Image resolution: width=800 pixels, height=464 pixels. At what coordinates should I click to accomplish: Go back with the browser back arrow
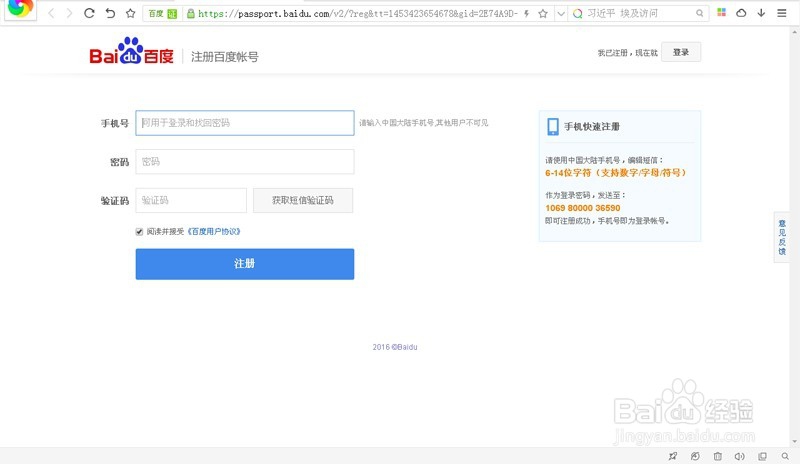click(x=51, y=13)
